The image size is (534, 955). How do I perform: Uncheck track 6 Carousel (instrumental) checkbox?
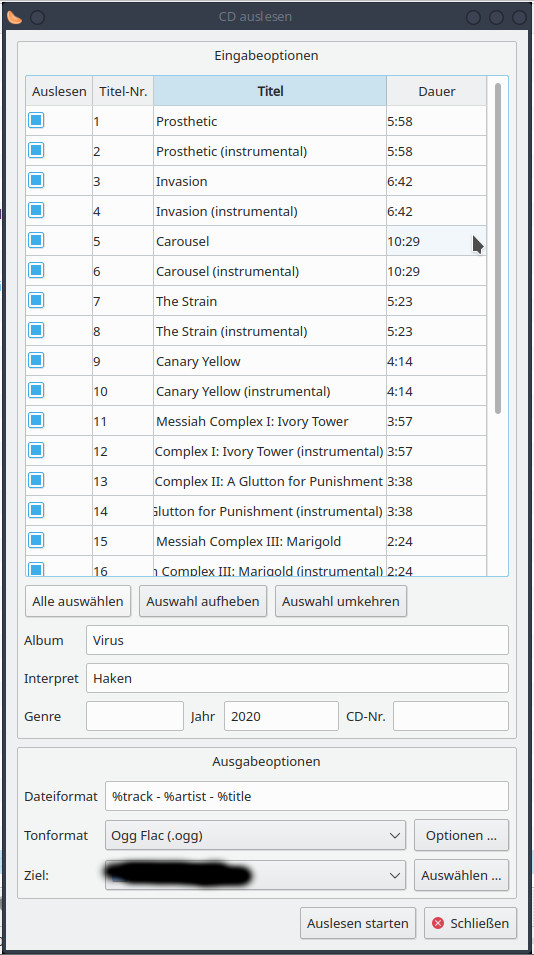36,270
